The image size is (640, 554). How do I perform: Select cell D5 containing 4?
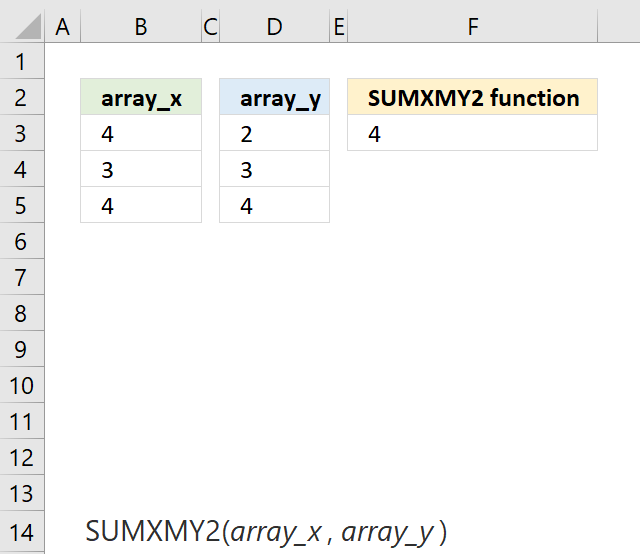[x=274, y=205]
